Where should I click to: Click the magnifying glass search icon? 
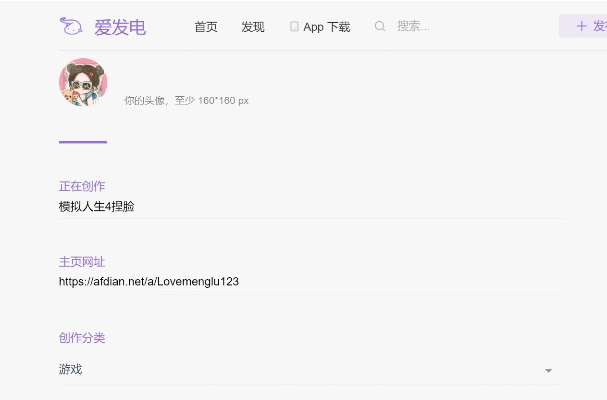pos(380,27)
